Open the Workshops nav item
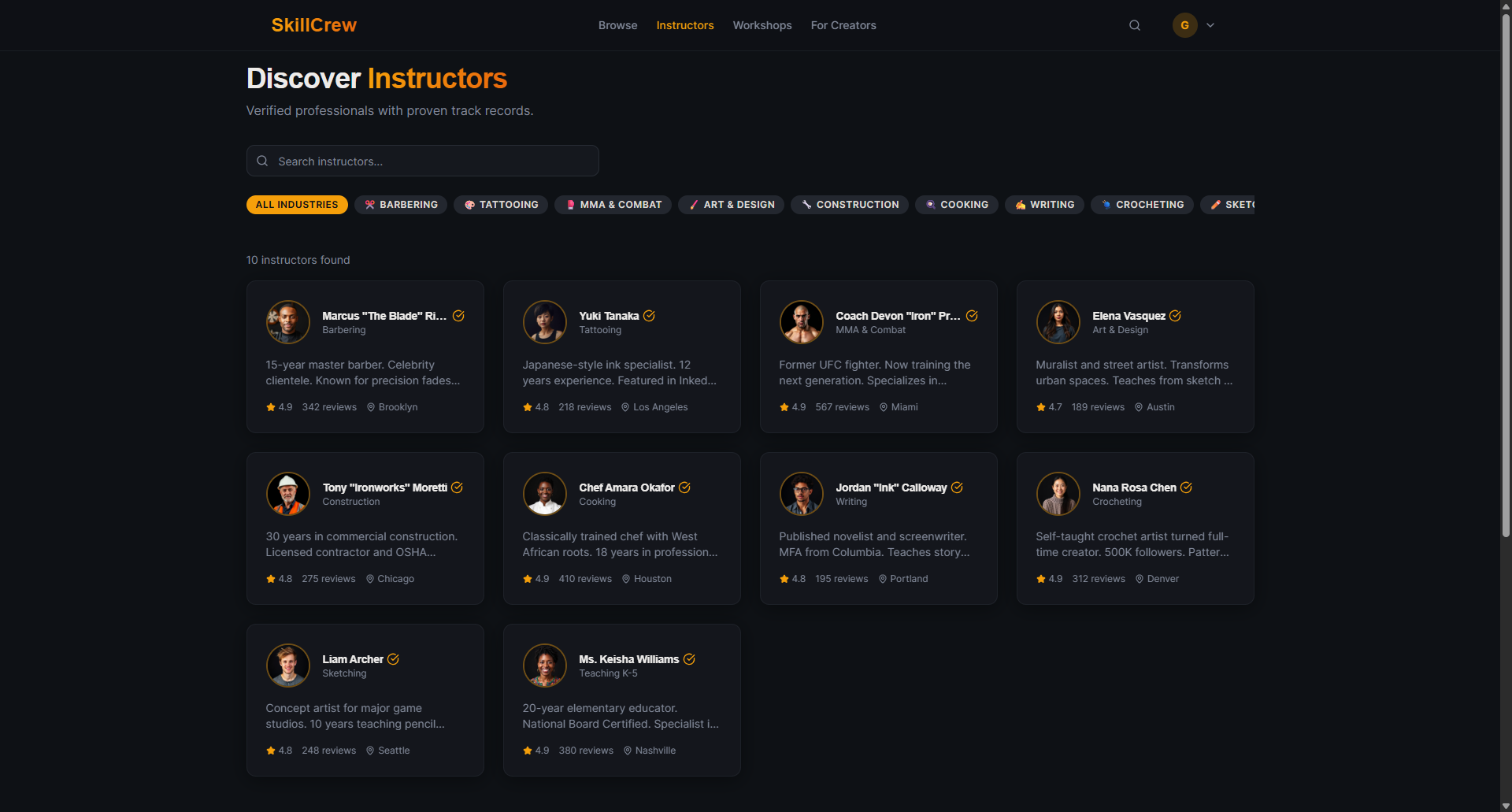The height and width of the screenshot is (812, 1512). [x=762, y=25]
